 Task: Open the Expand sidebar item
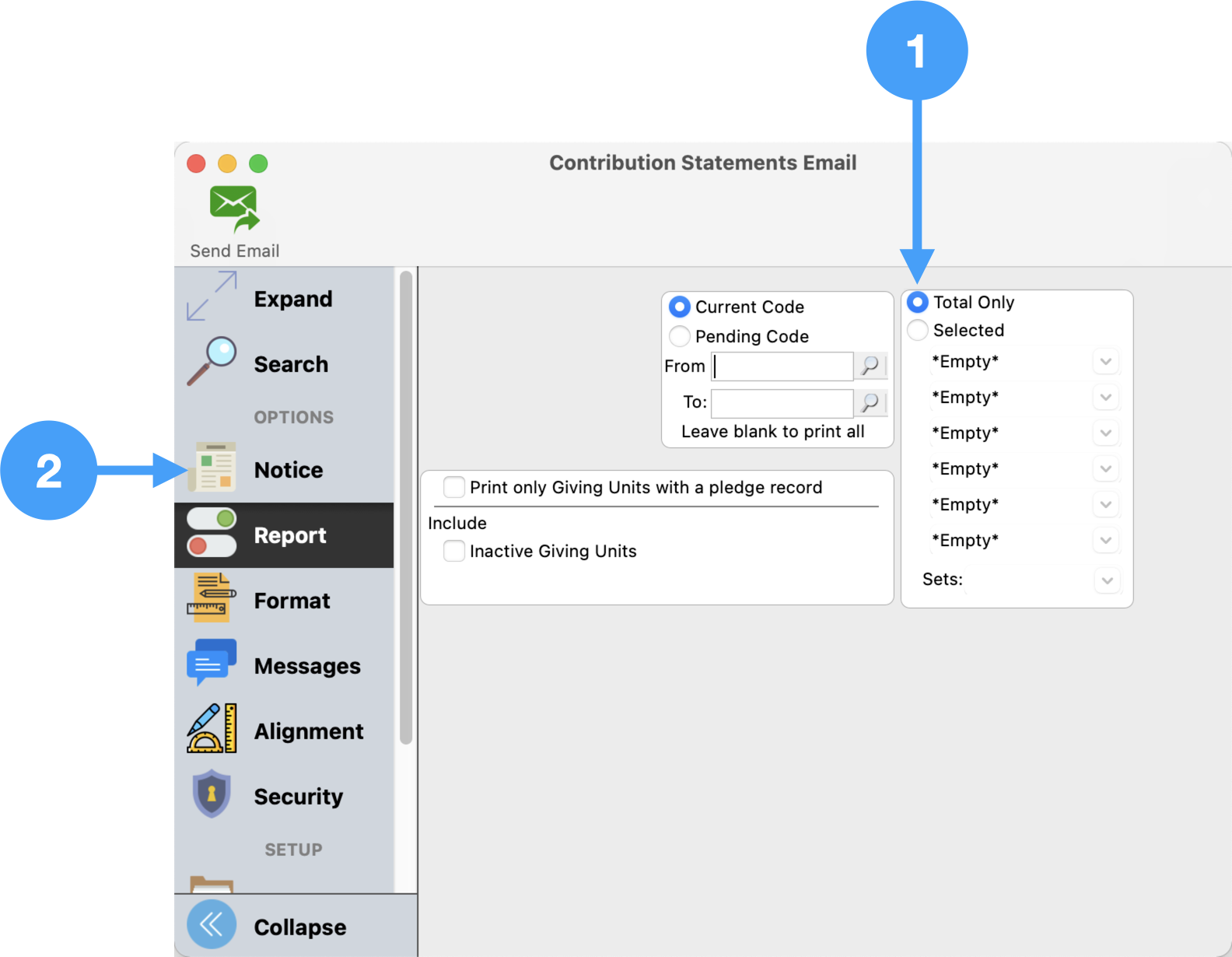tap(285, 300)
